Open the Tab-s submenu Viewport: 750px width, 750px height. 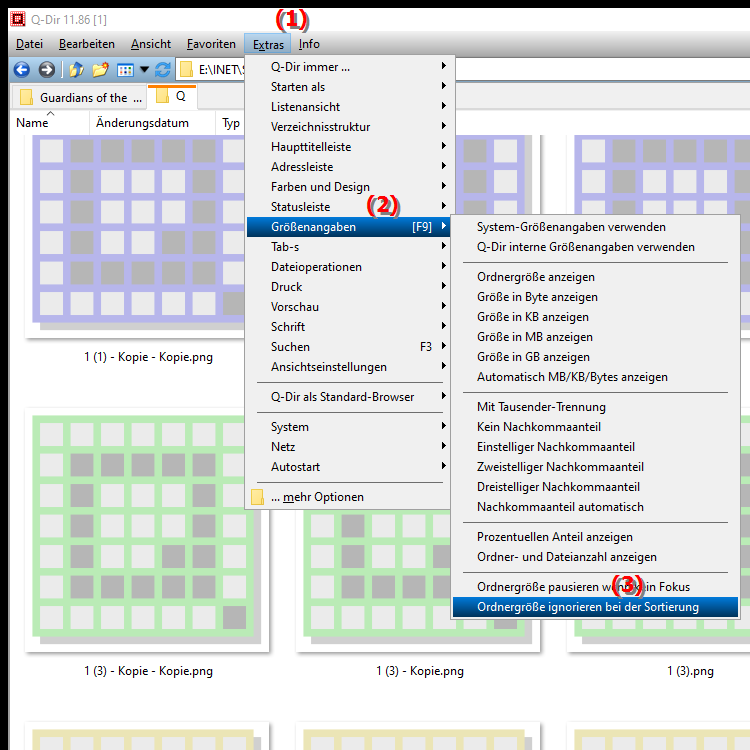coord(348,247)
